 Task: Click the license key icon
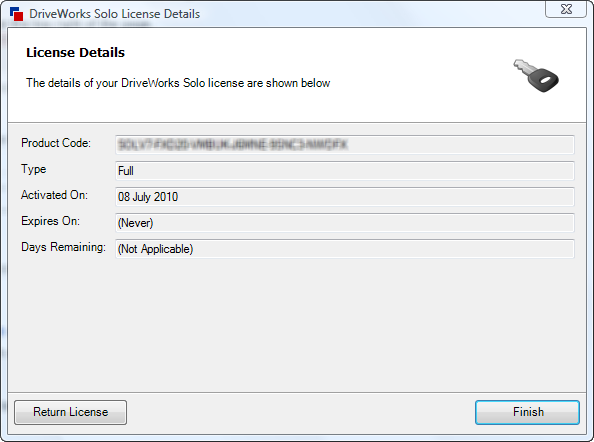536,75
